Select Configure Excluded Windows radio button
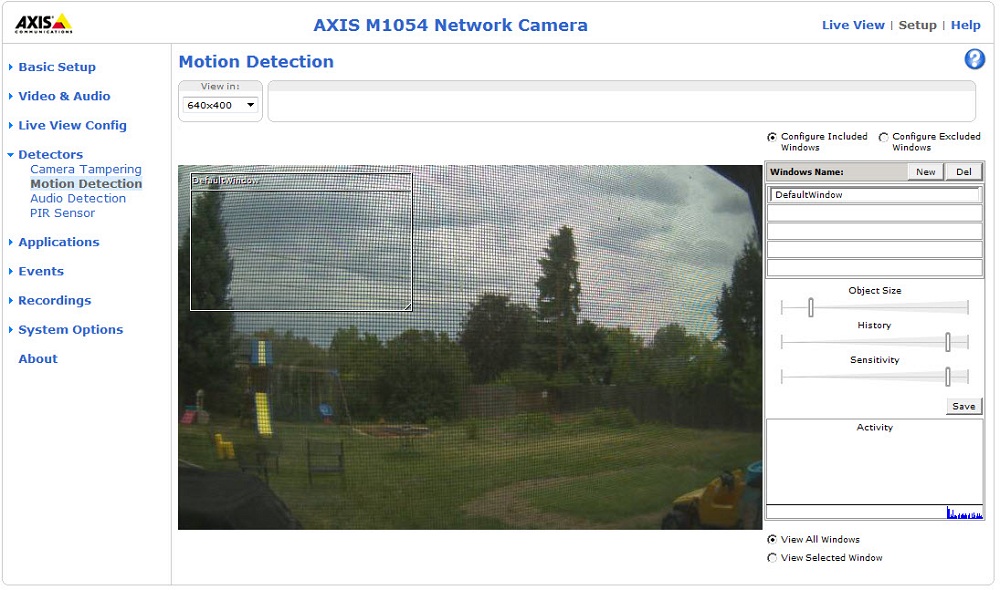This screenshot has height=590, width=1000. click(x=883, y=137)
